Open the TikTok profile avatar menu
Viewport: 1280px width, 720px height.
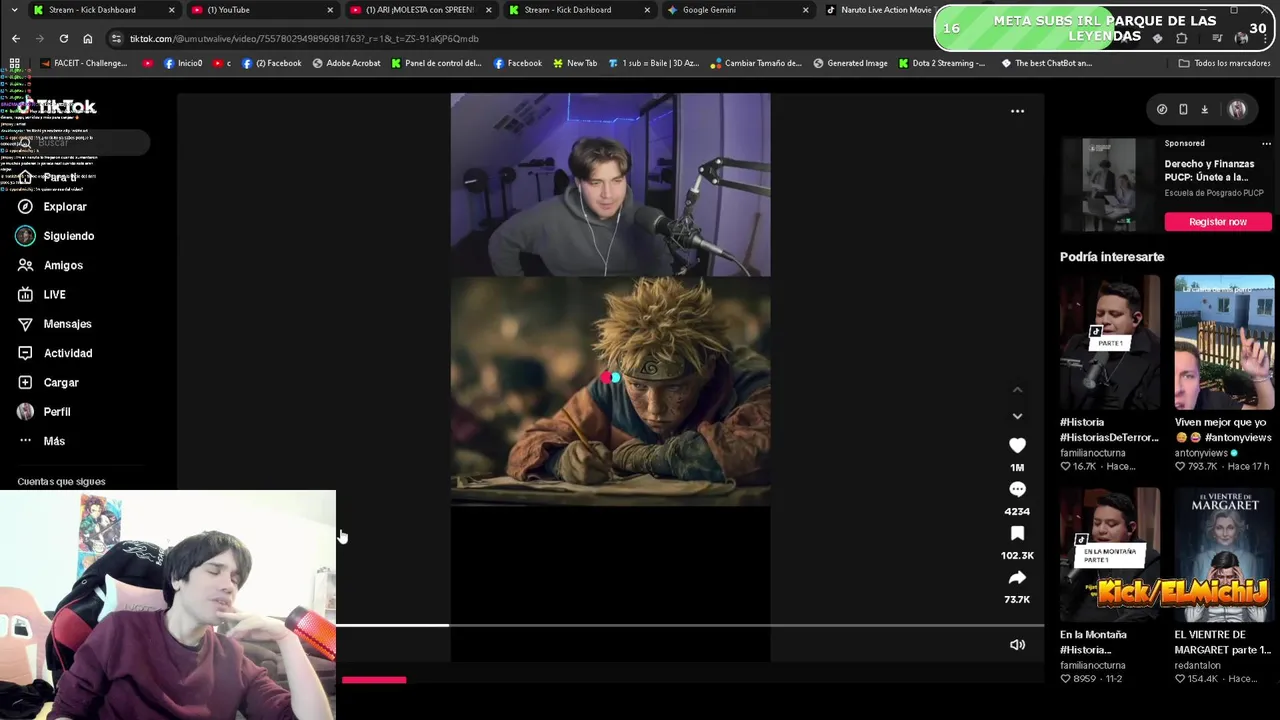(x=1237, y=110)
